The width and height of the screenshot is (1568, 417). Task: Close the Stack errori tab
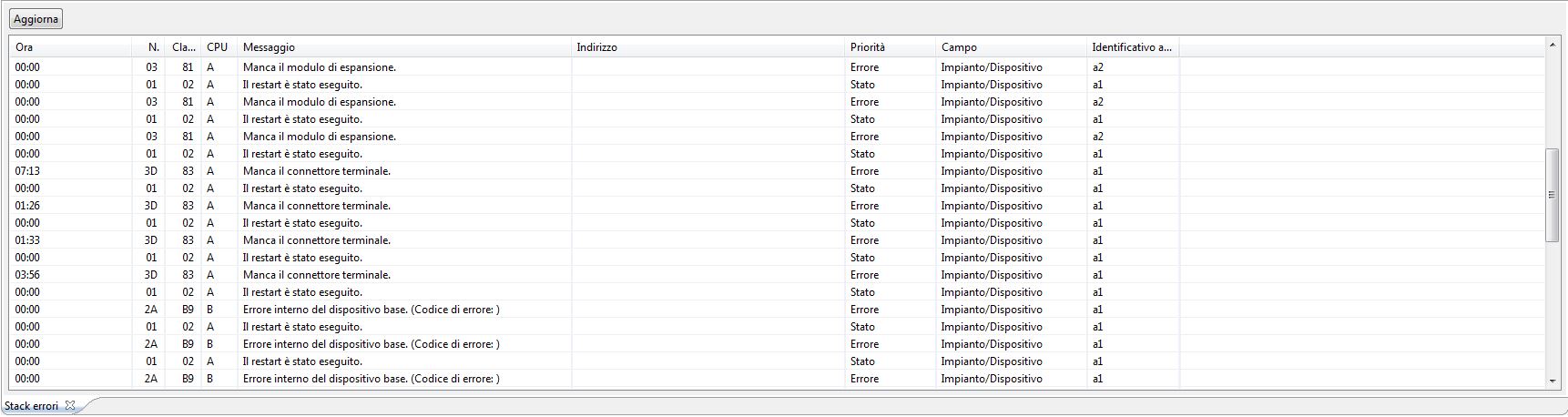pos(70,406)
